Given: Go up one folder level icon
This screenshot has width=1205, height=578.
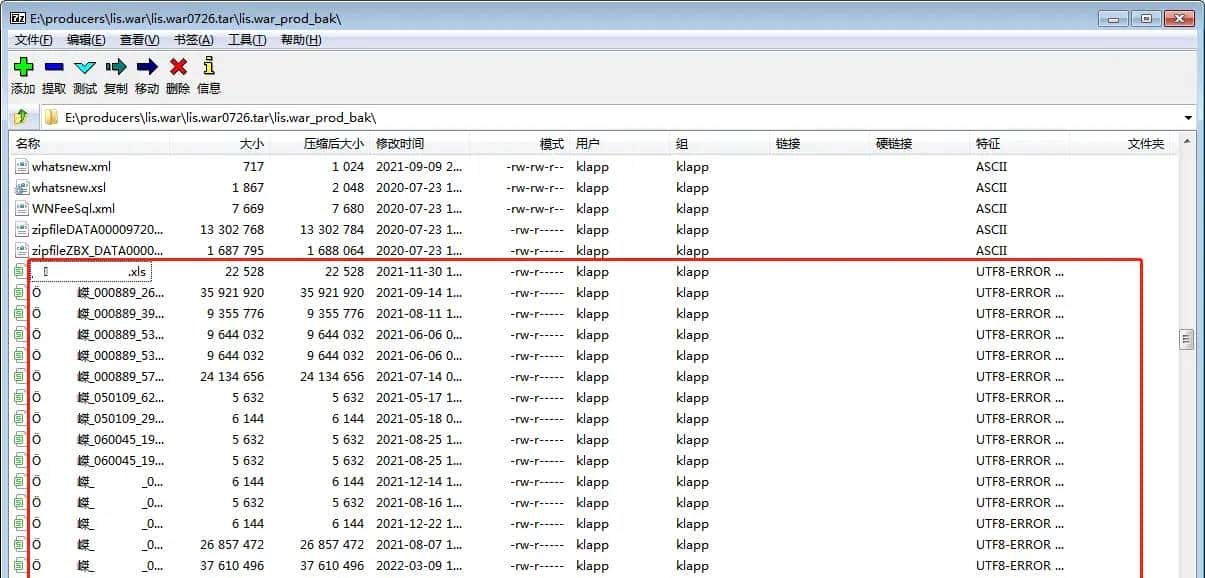Looking at the screenshot, I should click(x=21, y=117).
